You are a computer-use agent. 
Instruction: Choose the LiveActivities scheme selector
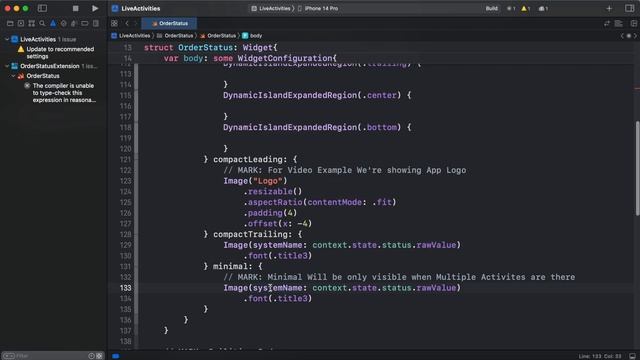pos(271,8)
